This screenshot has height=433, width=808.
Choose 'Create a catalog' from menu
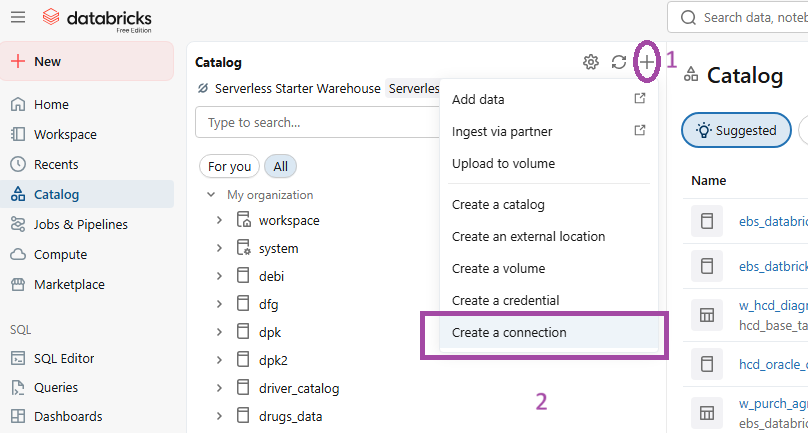pyautogui.click(x=498, y=204)
